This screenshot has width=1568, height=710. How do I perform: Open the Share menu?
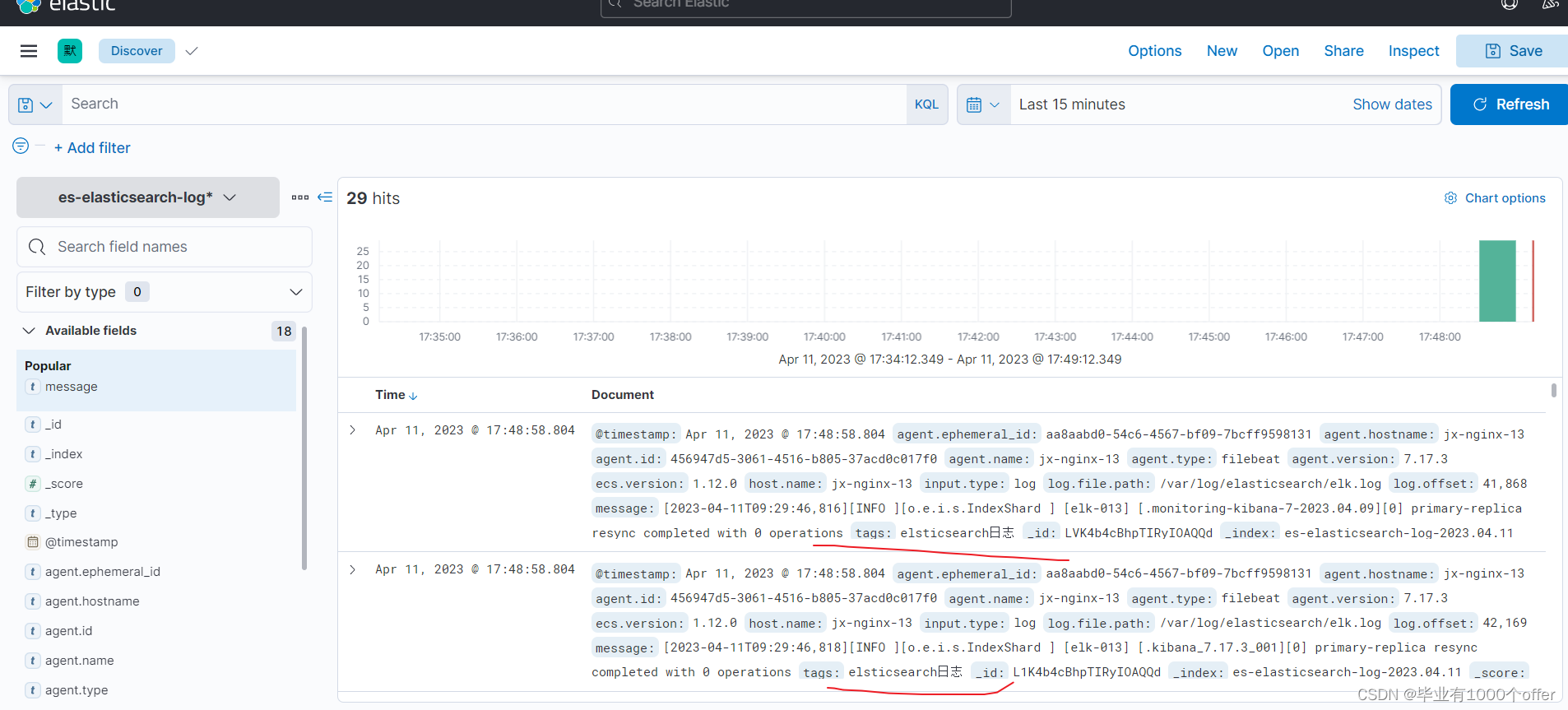click(x=1343, y=51)
